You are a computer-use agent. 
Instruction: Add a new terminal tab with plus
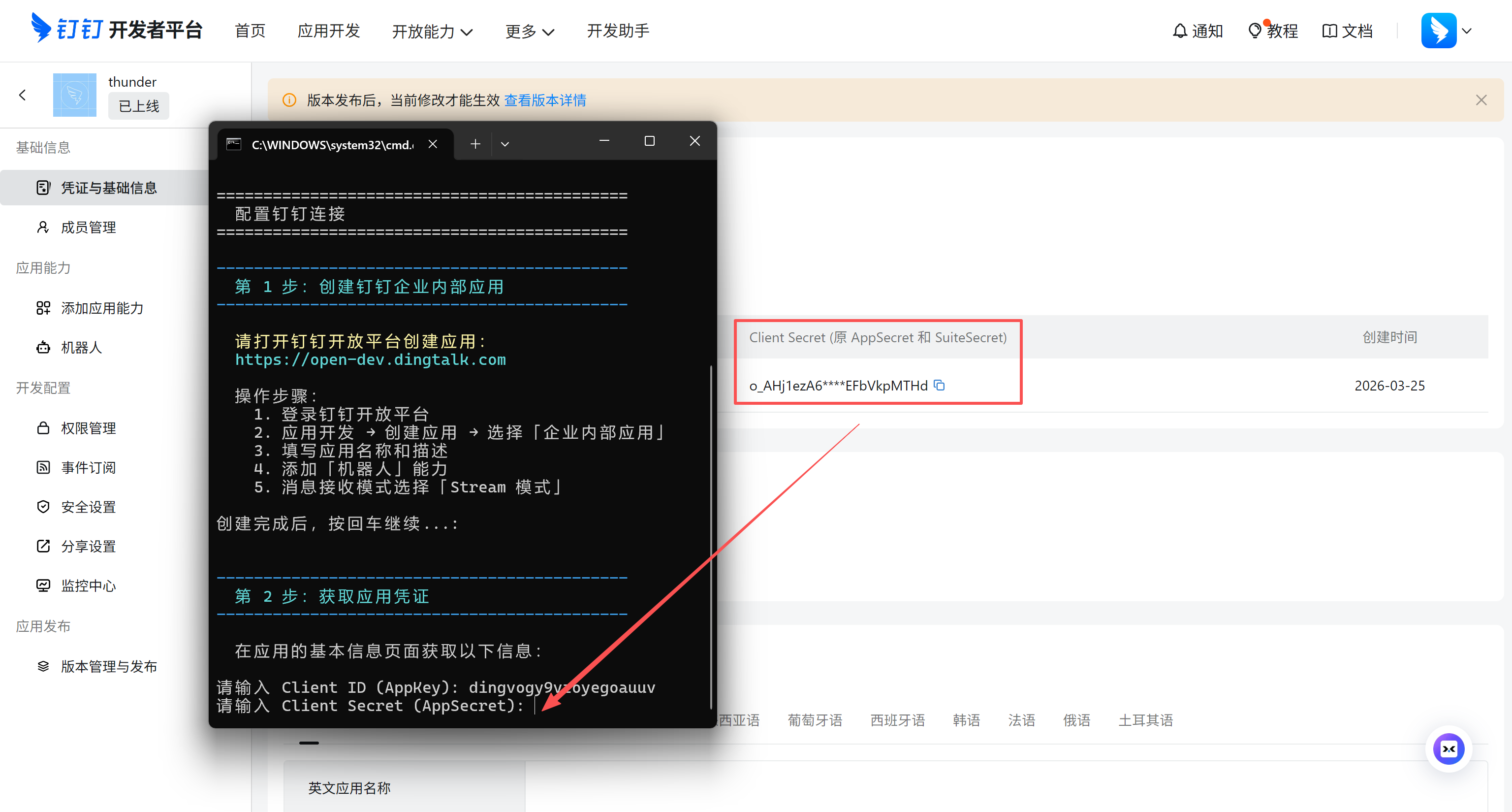(x=475, y=144)
